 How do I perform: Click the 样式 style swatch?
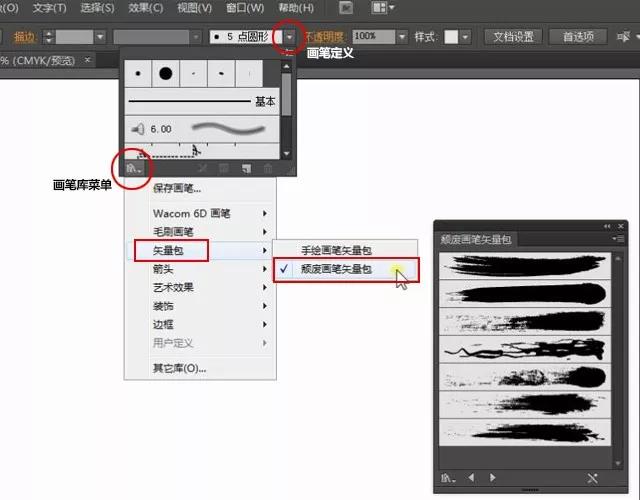click(x=451, y=37)
